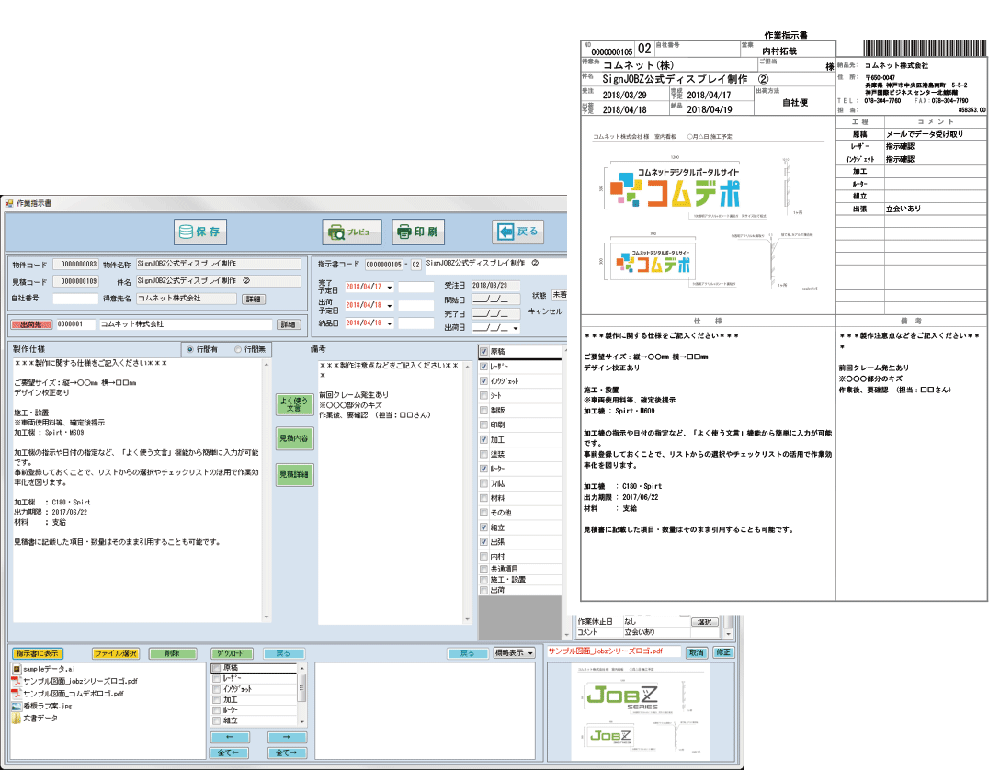Open the 納品日 date dropdown
The width and height of the screenshot is (1000, 770).
390,323
